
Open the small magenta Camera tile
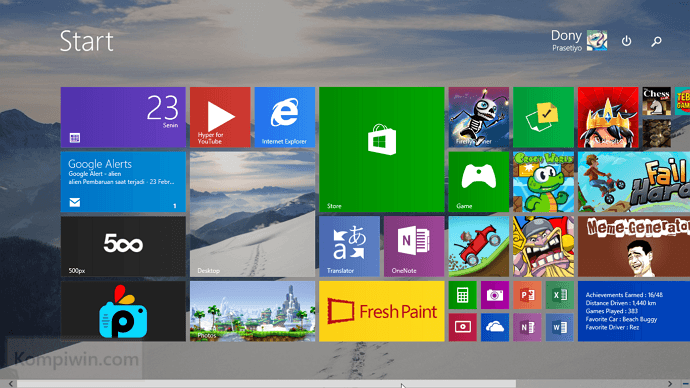click(495, 295)
